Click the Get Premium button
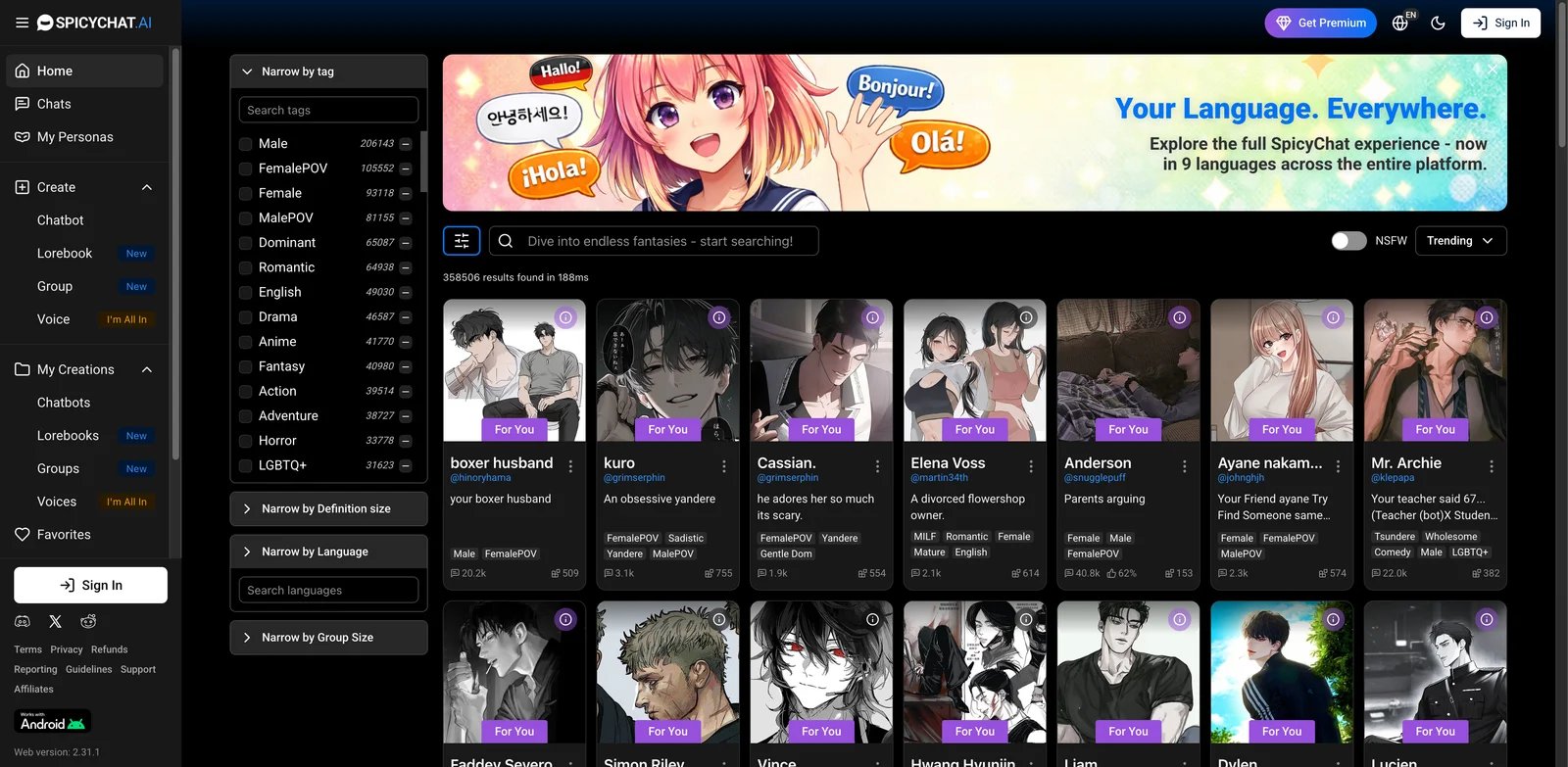 [x=1320, y=23]
